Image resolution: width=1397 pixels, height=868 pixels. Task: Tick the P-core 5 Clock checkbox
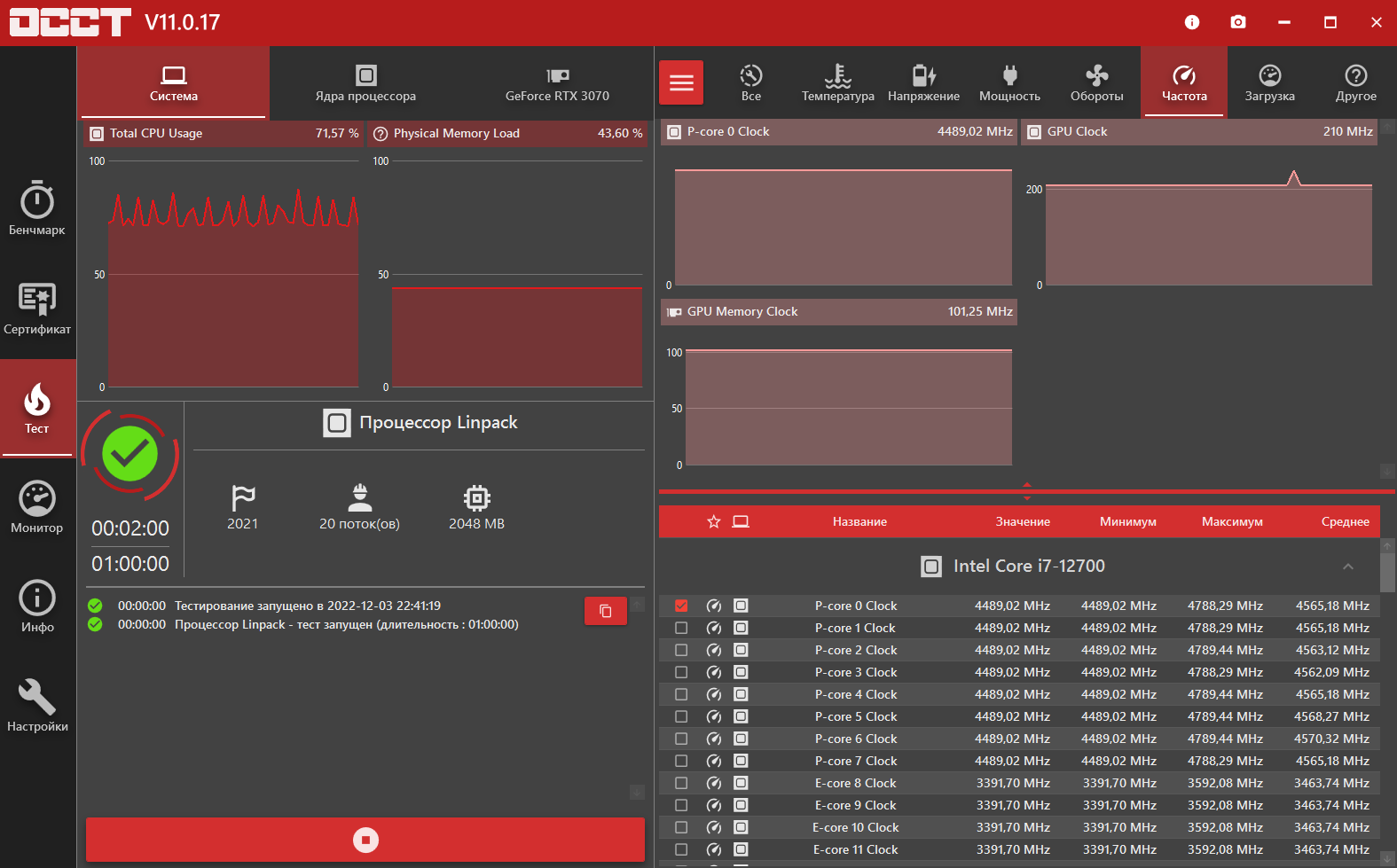[681, 716]
